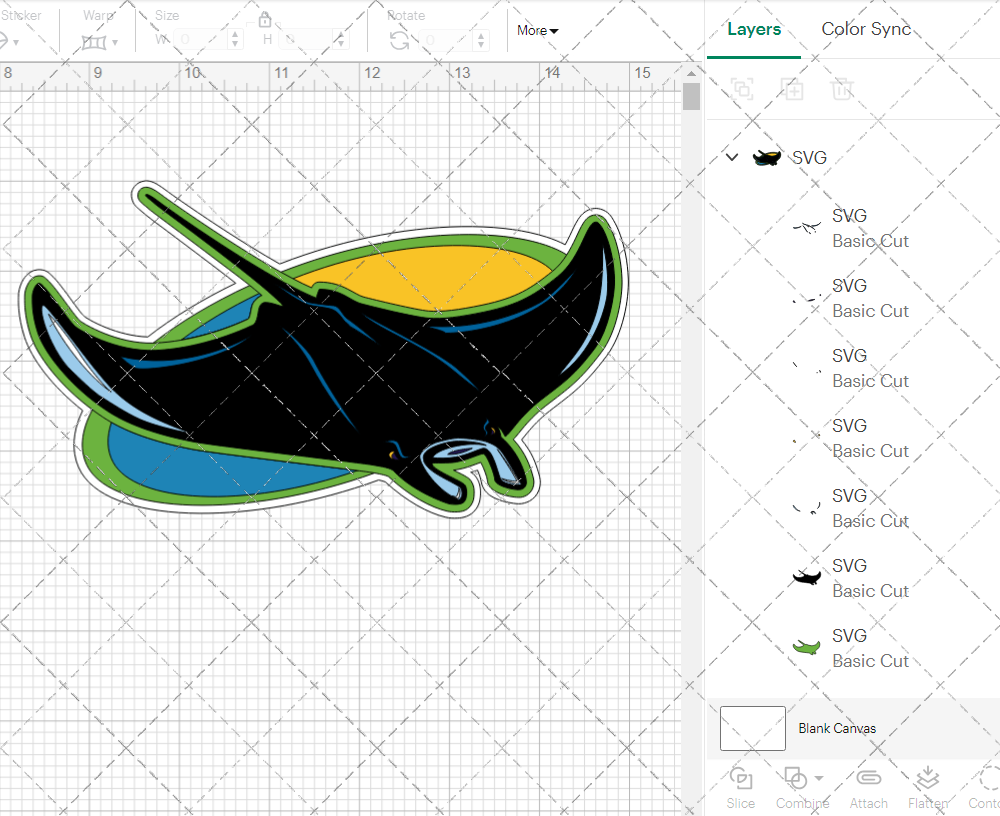Screen dimensions: 1000x816
Task: Select the second SVG Basic Cut layer
Action: (853, 299)
